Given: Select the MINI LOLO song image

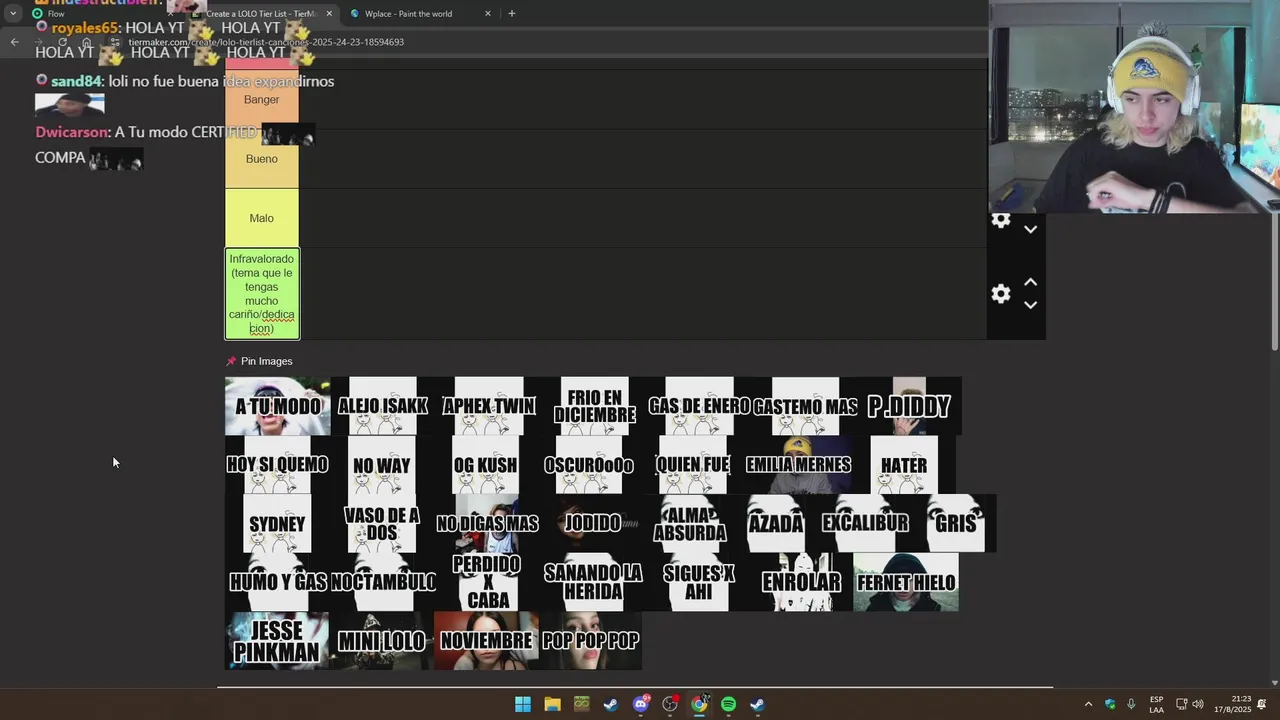Looking at the screenshot, I should [x=381, y=641].
